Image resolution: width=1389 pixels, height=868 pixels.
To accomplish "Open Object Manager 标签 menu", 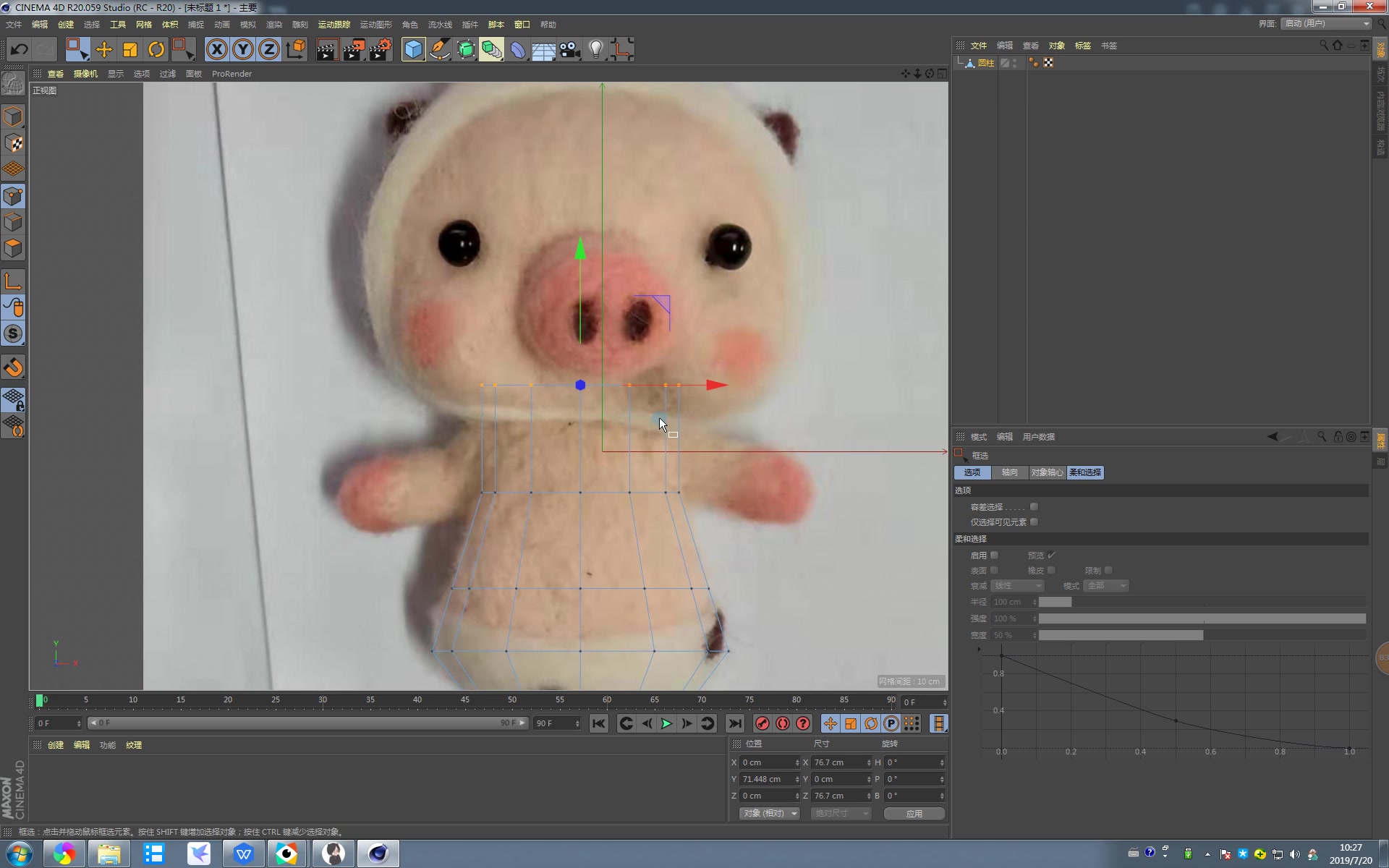I will coord(1083,46).
